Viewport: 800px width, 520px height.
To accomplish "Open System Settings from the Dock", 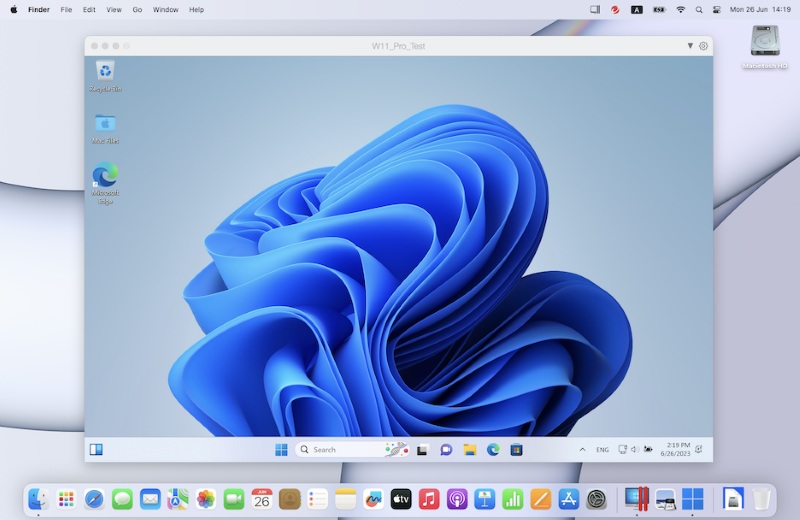I will (x=596, y=499).
